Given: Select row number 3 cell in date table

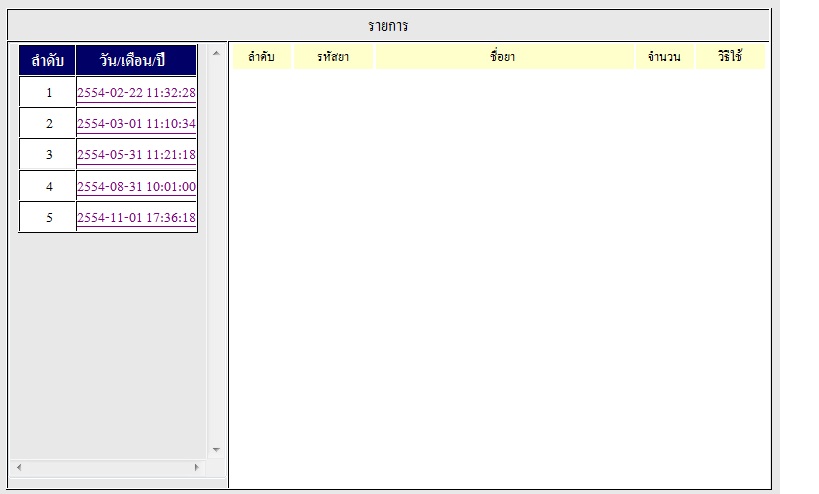Looking at the screenshot, I should pyautogui.click(x=48, y=155).
